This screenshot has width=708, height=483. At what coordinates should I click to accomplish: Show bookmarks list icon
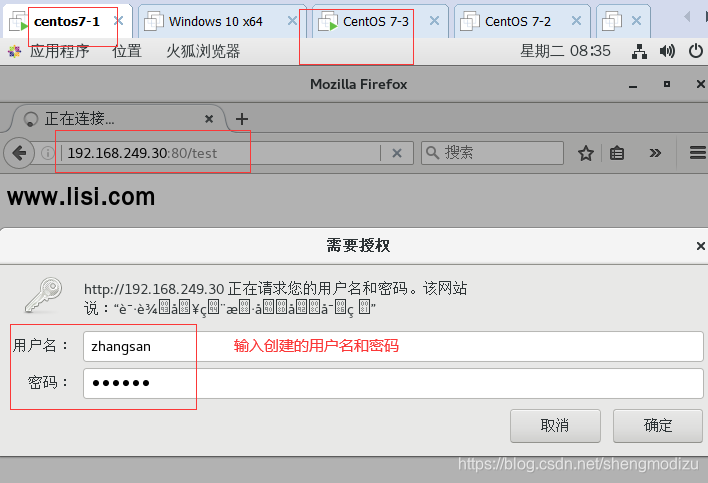(x=617, y=153)
